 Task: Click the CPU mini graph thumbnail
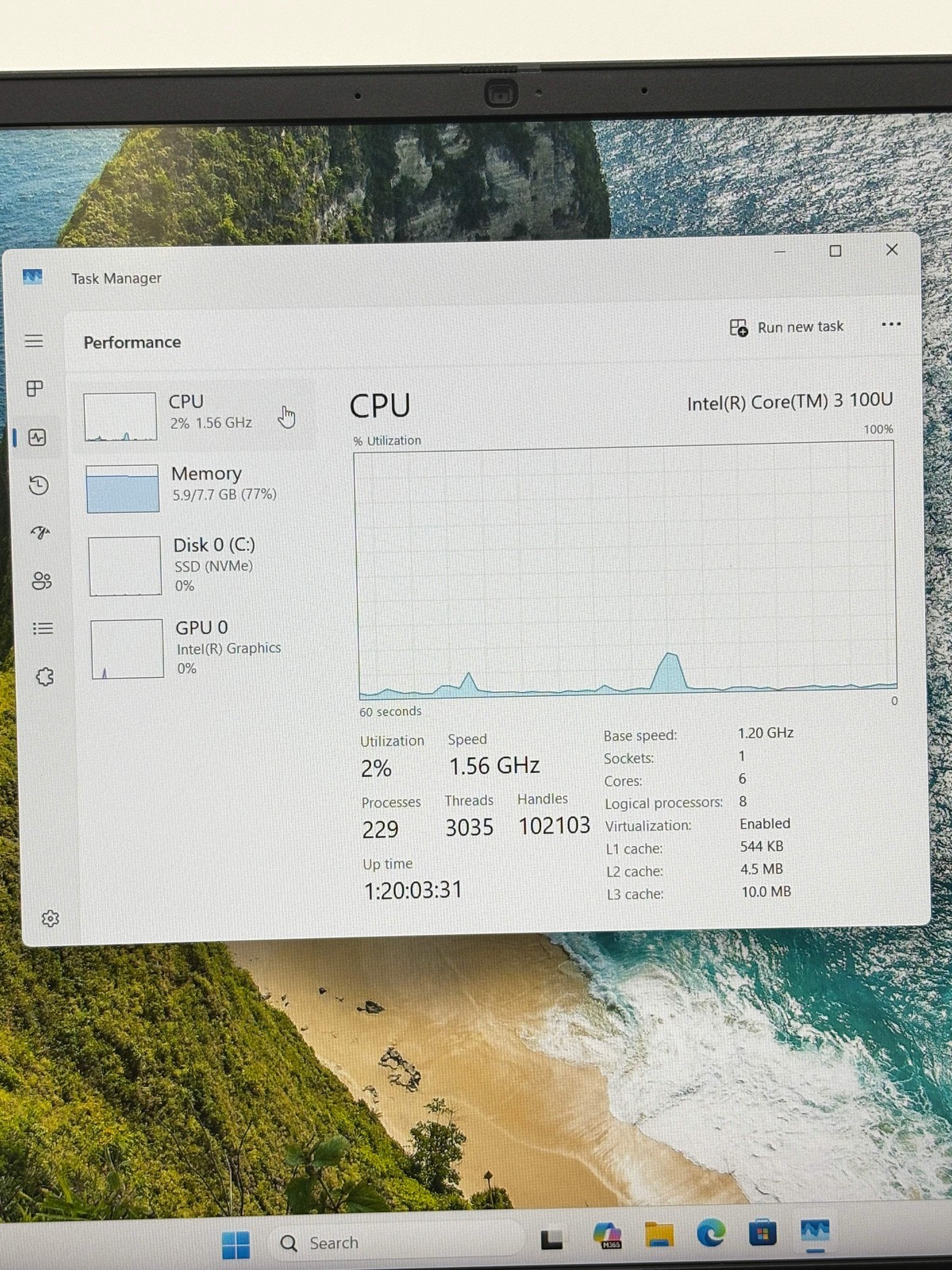pos(120,417)
